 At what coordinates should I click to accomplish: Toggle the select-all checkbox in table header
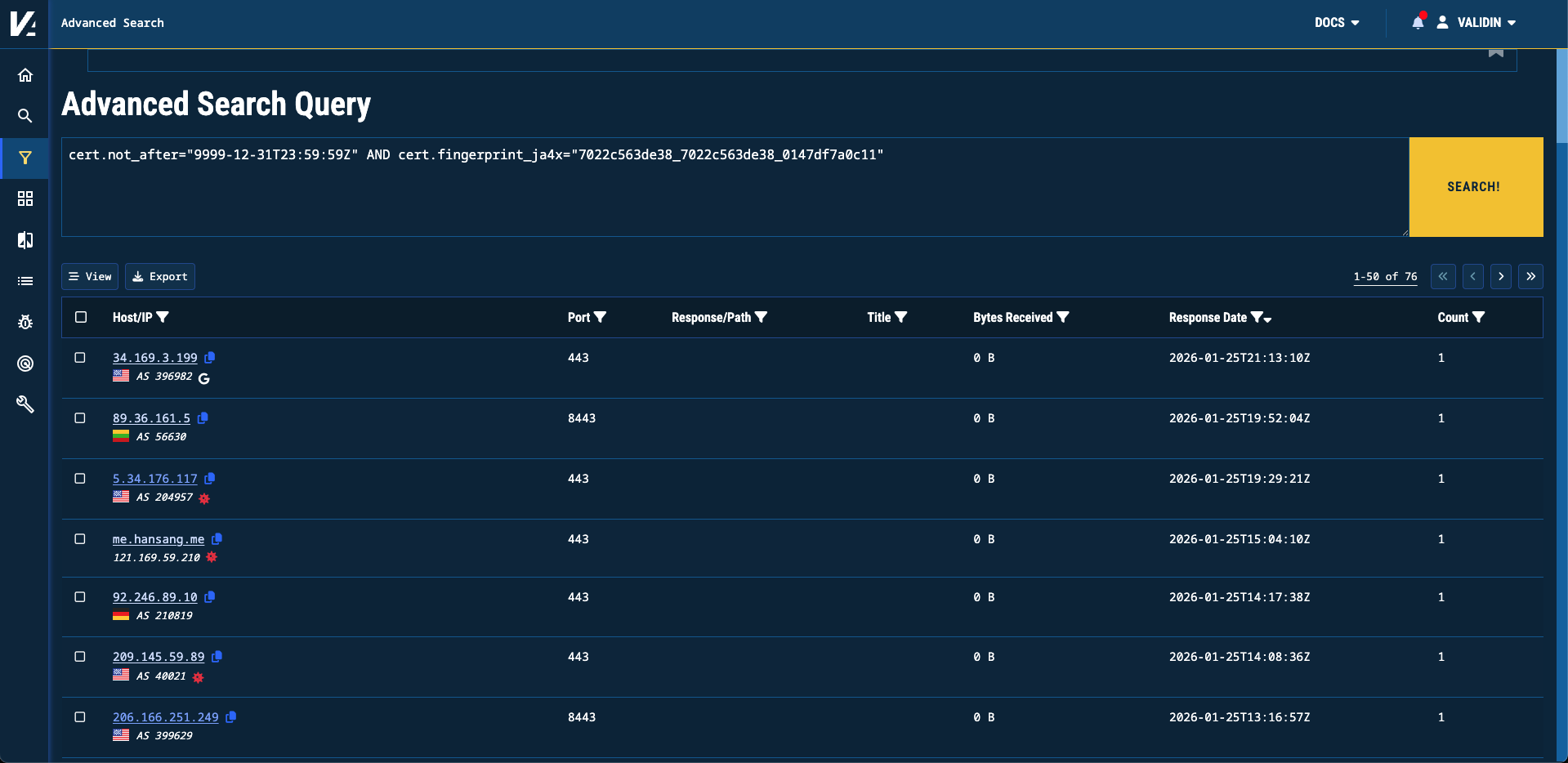80,317
